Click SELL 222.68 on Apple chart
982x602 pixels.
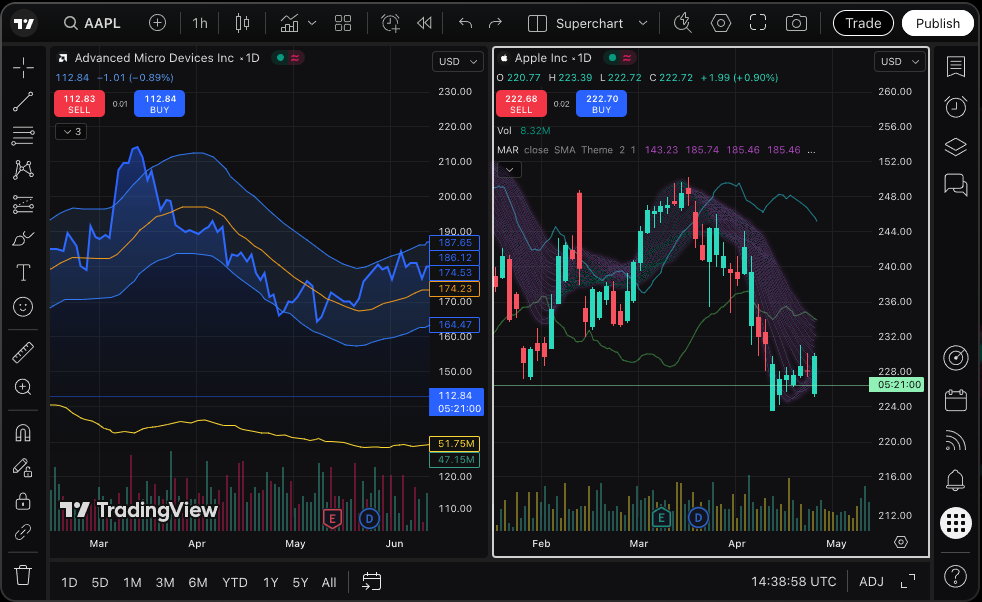(x=521, y=104)
